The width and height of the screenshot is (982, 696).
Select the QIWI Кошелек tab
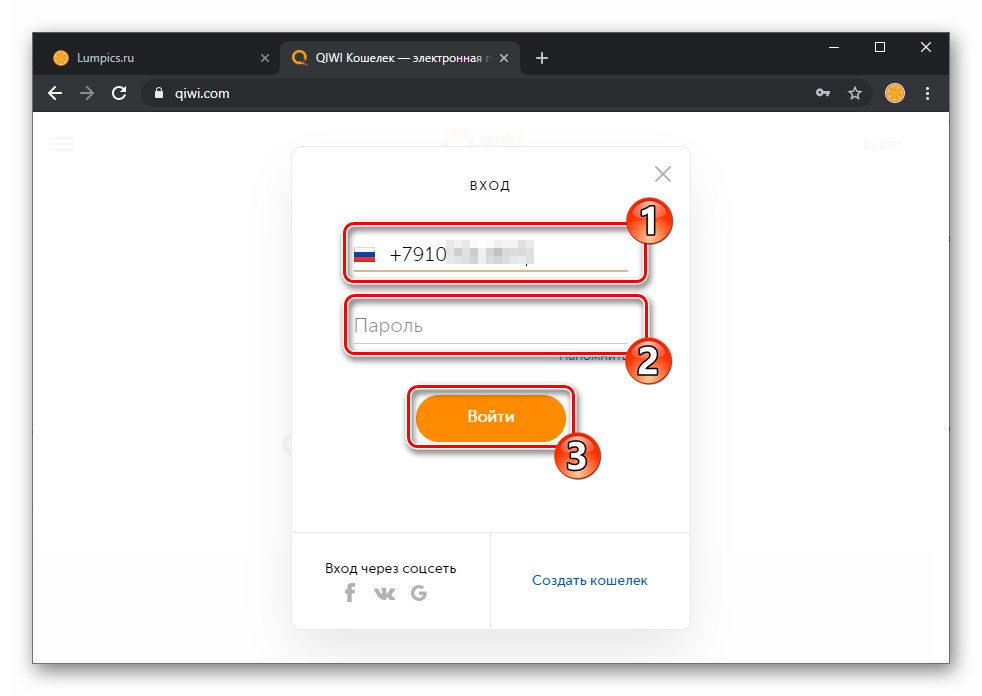pyautogui.click(x=400, y=58)
